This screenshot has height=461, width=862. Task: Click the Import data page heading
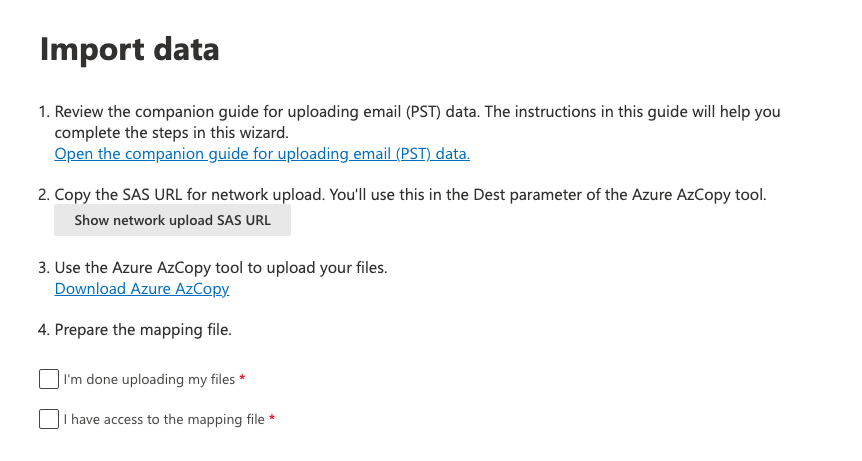[130, 49]
